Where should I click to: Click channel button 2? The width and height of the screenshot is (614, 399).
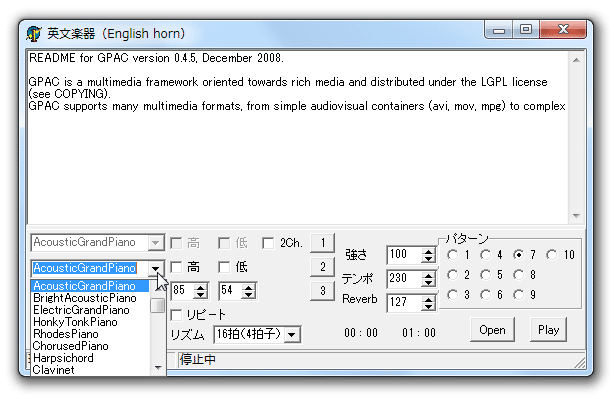pos(322,267)
